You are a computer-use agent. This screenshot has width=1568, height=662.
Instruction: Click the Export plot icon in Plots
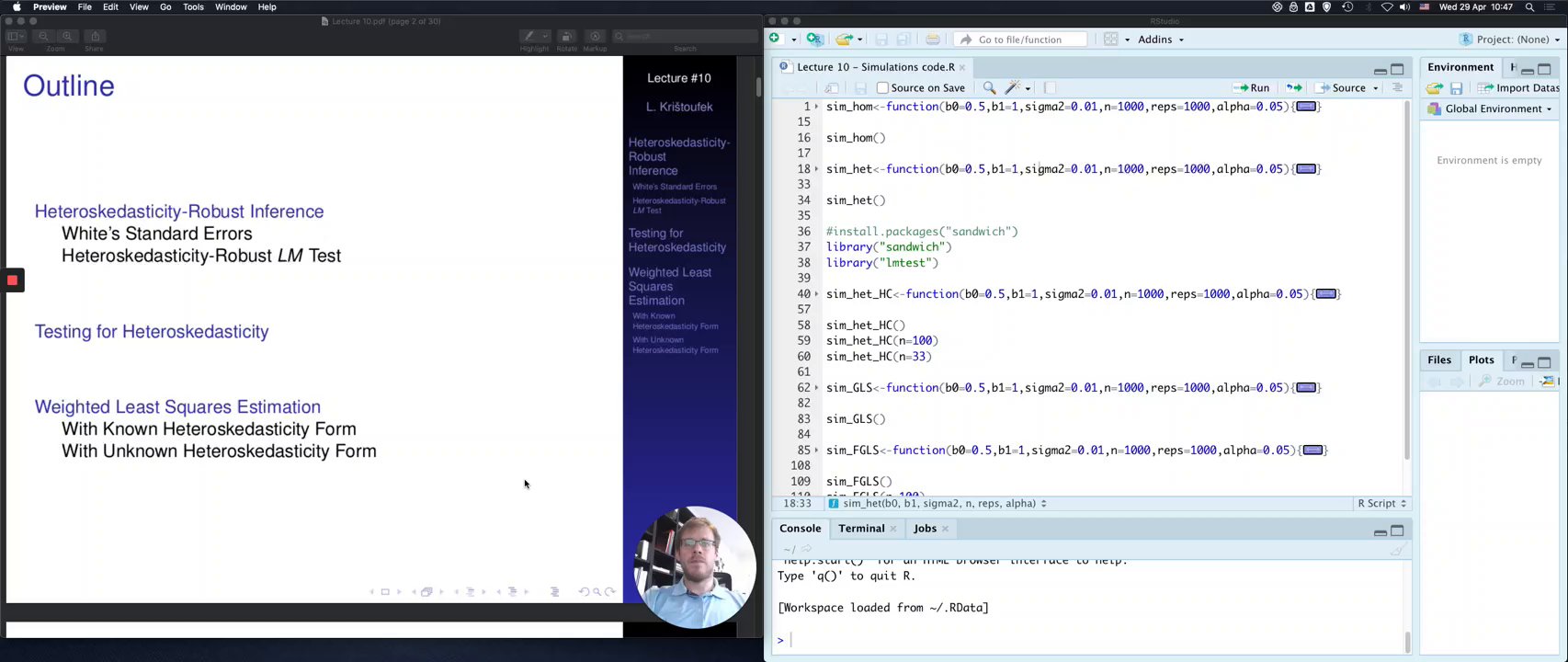click(x=1549, y=381)
